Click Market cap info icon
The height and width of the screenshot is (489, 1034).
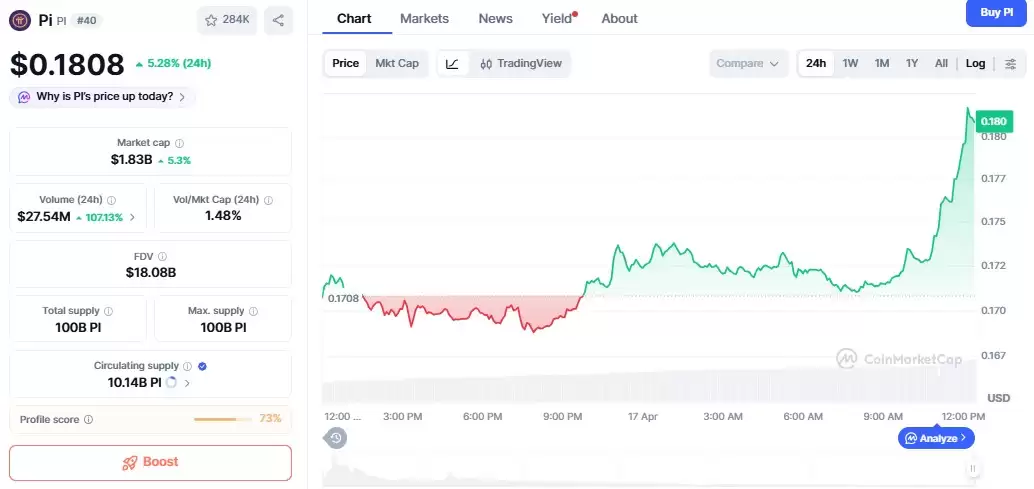coord(180,143)
